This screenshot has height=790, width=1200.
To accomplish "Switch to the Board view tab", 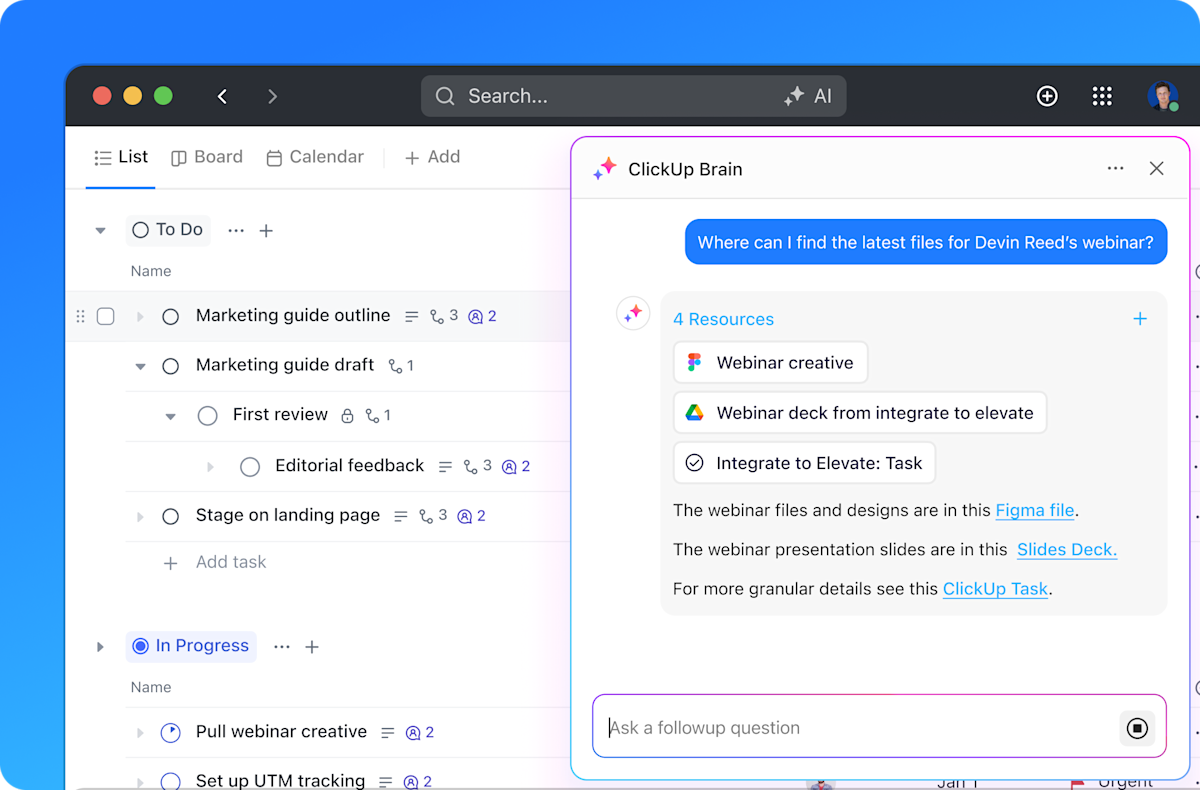I will click(x=207, y=157).
